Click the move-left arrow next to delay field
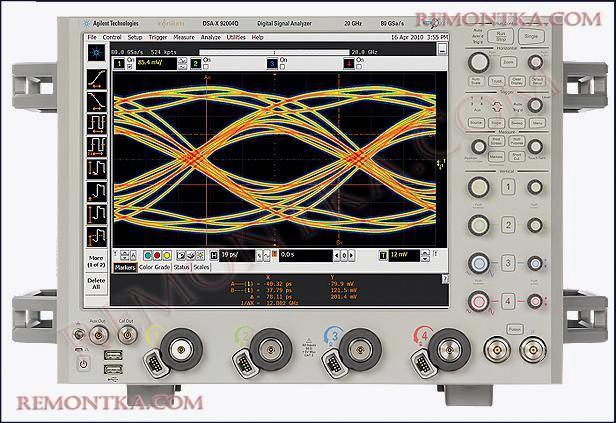 tap(337, 256)
